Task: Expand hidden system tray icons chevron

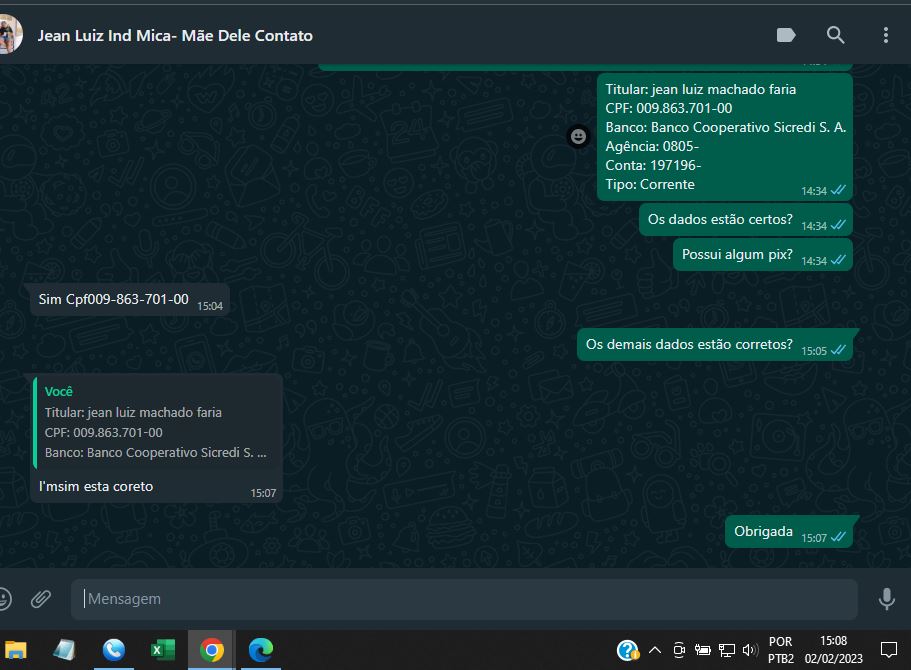Action: [x=655, y=650]
